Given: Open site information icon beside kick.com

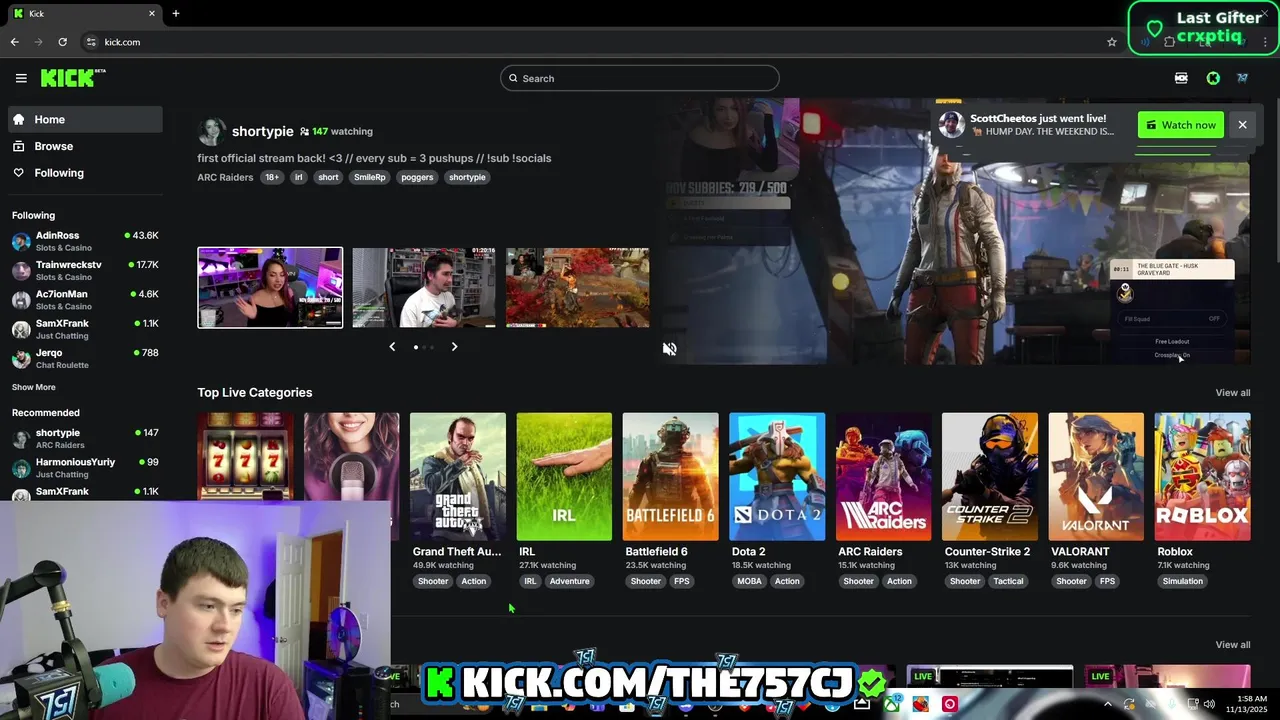Looking at the screenshot, I should [91, 42].
